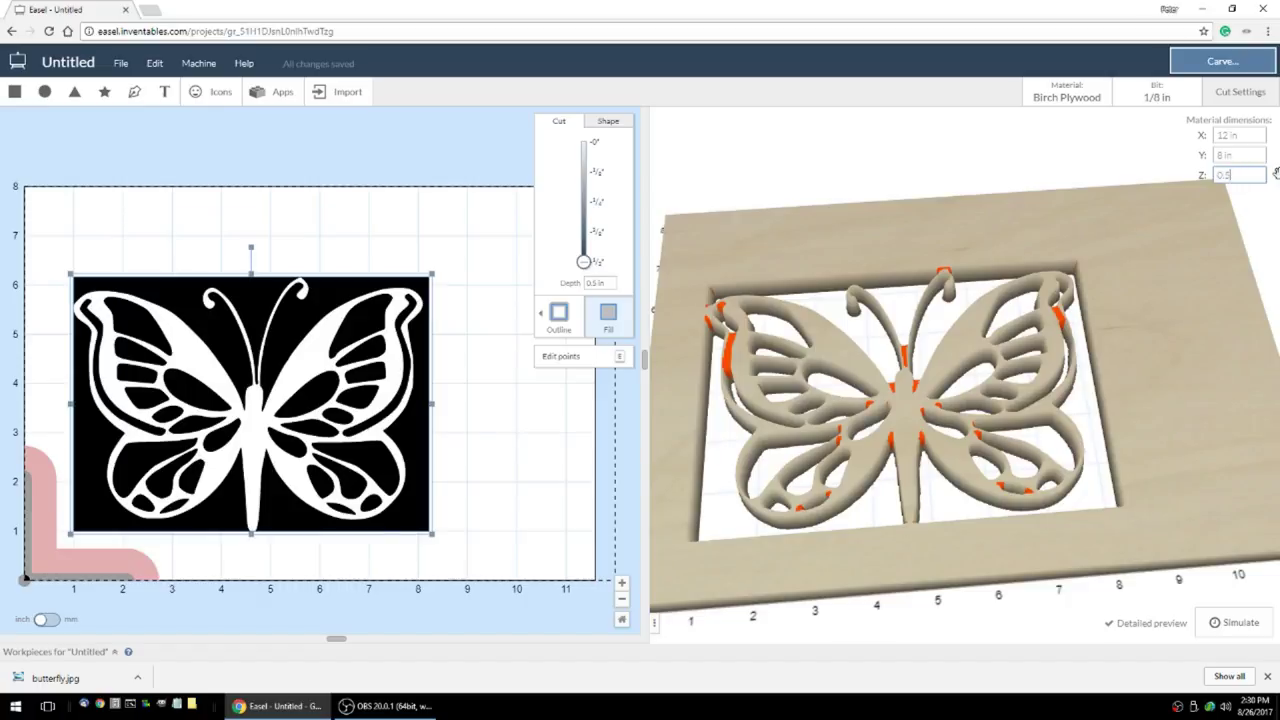The width and height of the screenshot is (1280, 720).
Task: Click the Easel logo icon
Action: [17, 62]
